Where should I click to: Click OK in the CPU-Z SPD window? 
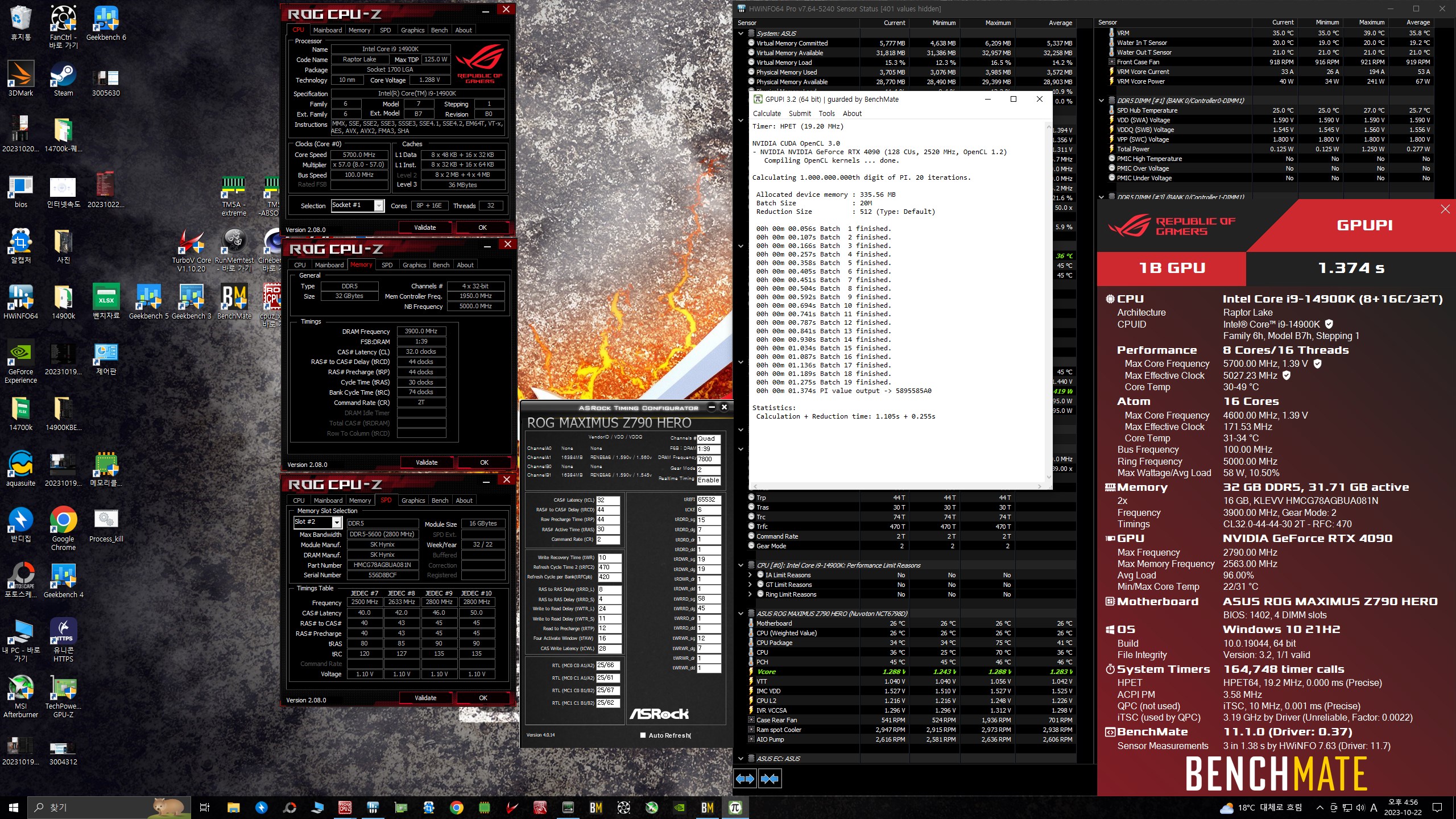point(483,698)
